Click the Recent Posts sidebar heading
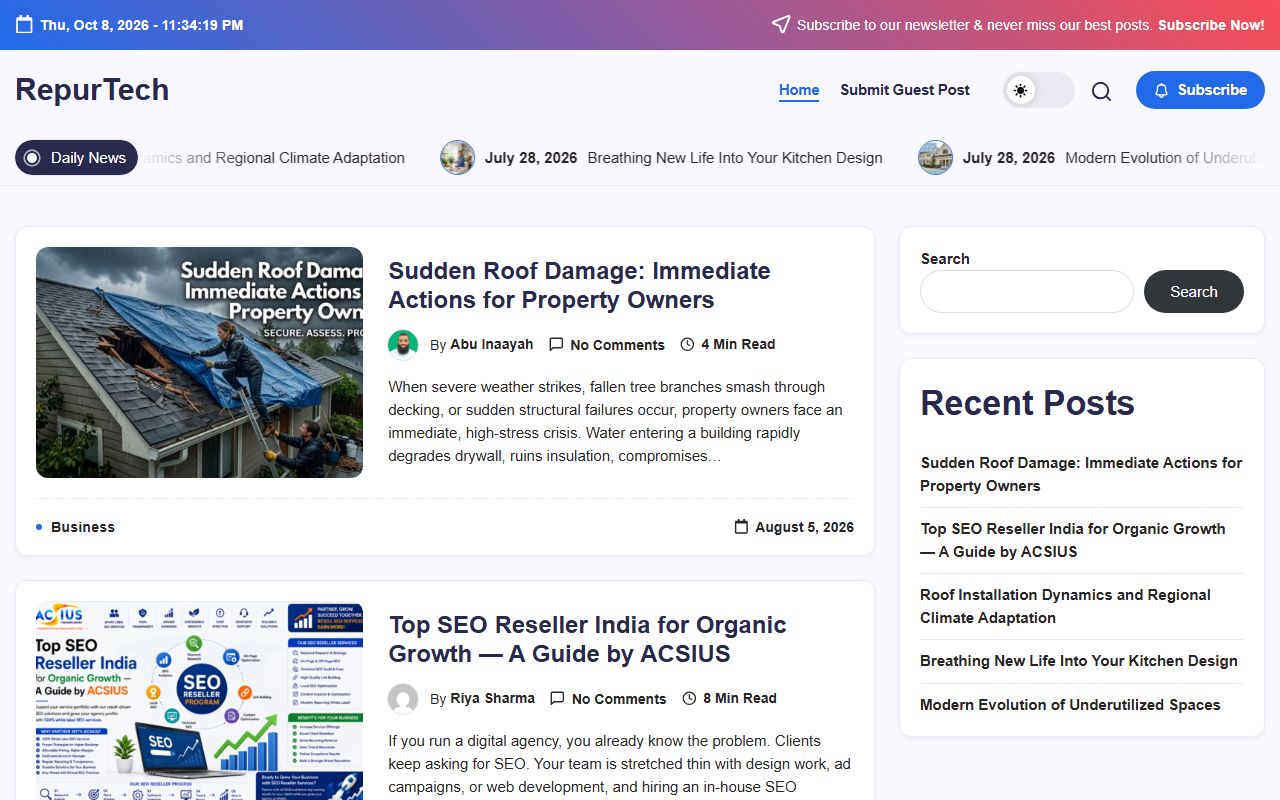Image resolution: width=1280 pixels, height=800 pixels. tap(1027, 403)
